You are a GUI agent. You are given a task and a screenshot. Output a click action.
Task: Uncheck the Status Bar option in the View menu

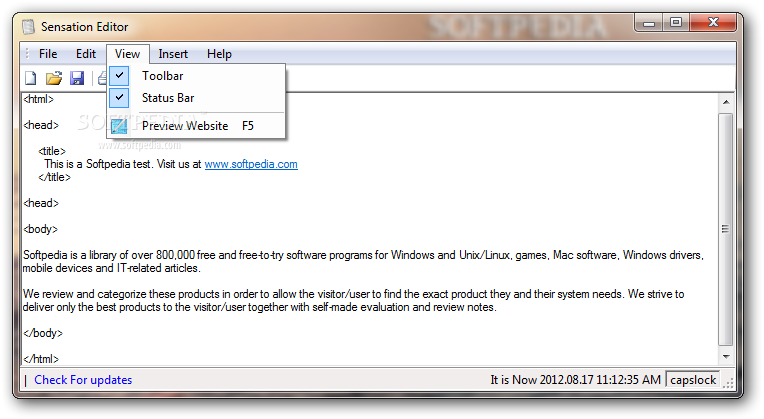pos(196,98)
